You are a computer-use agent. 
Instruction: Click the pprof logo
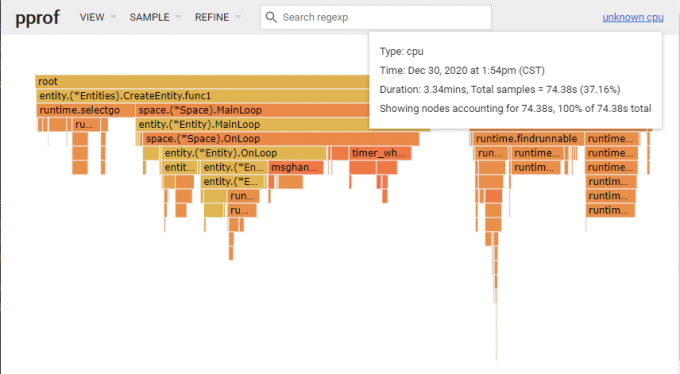tap(37, 18)
